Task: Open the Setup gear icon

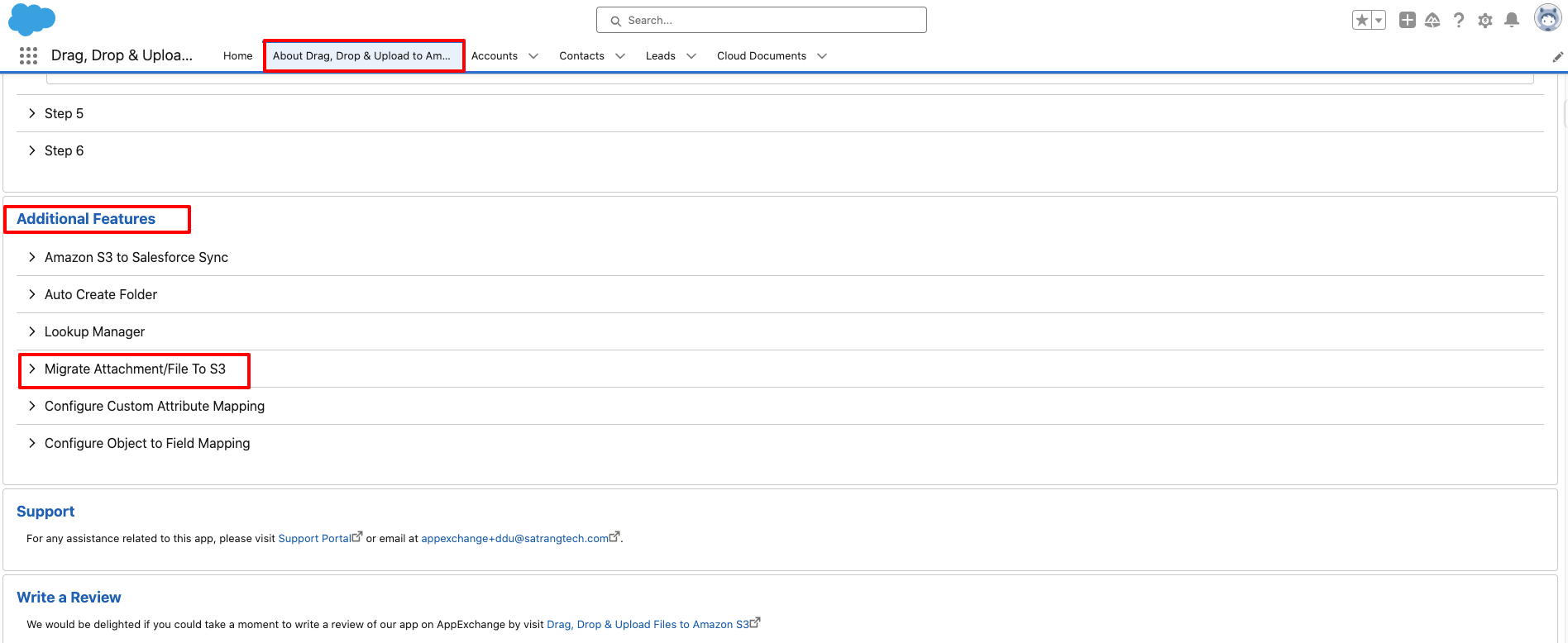Action: (1485, 20)
